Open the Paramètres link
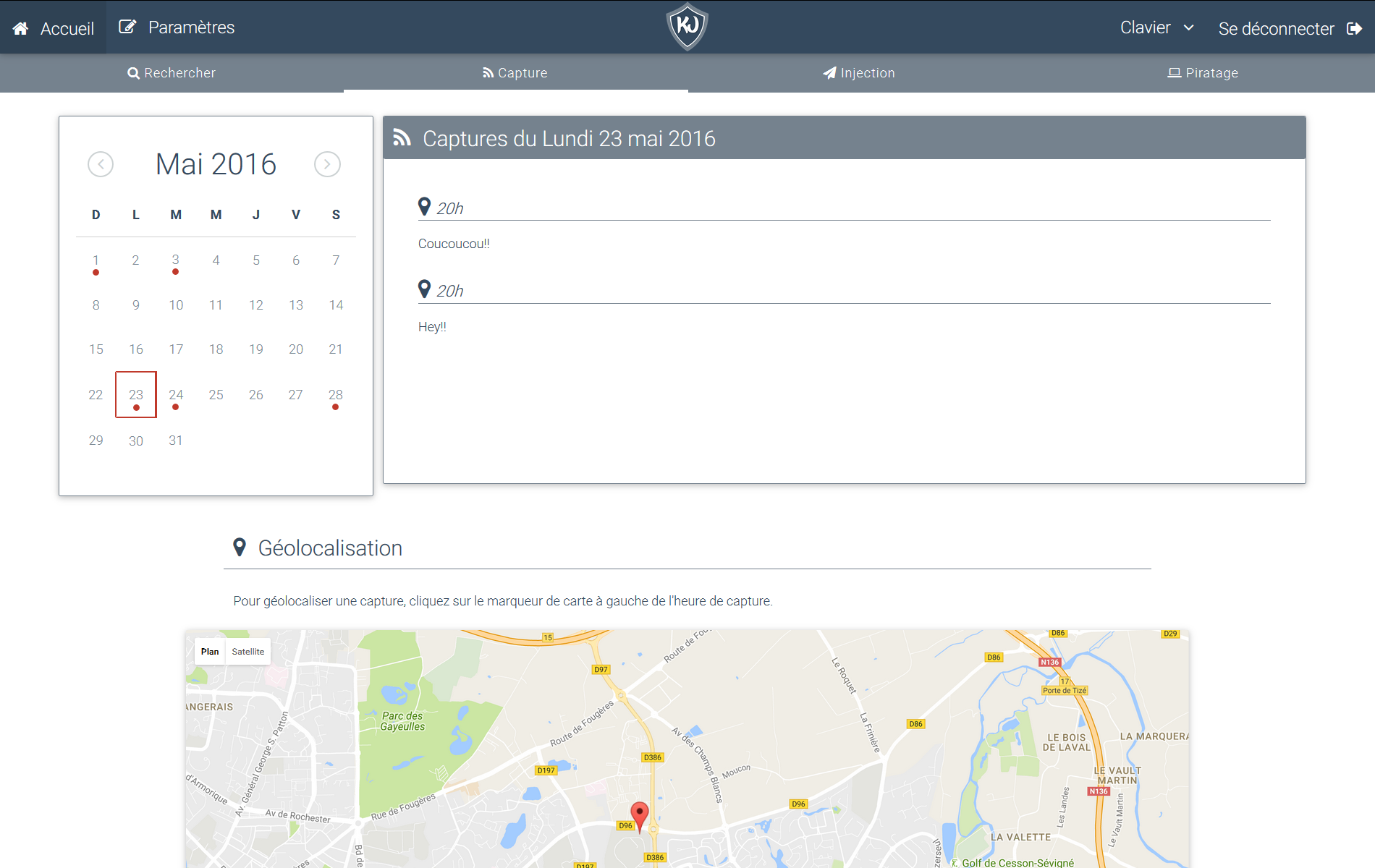Screen dimensions: 1375x868 pos(191,27)
